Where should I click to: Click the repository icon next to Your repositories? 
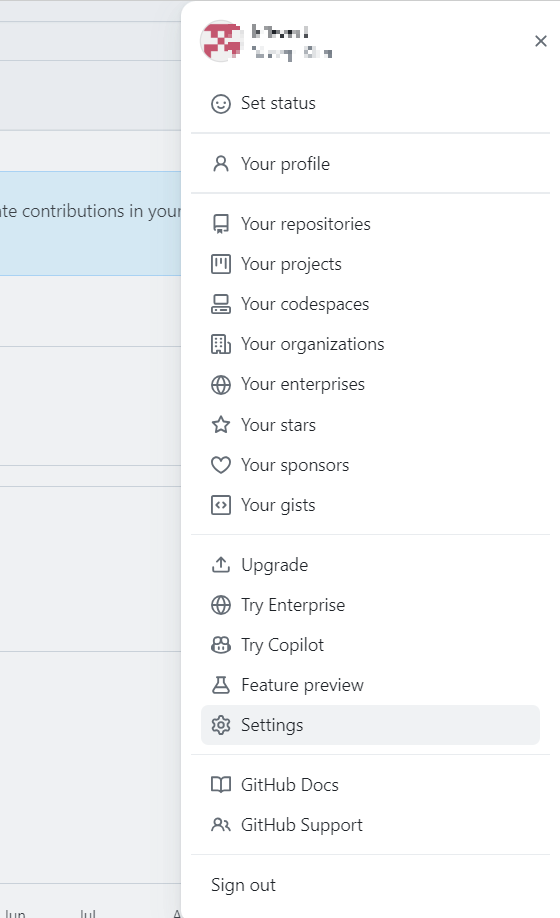221,224
